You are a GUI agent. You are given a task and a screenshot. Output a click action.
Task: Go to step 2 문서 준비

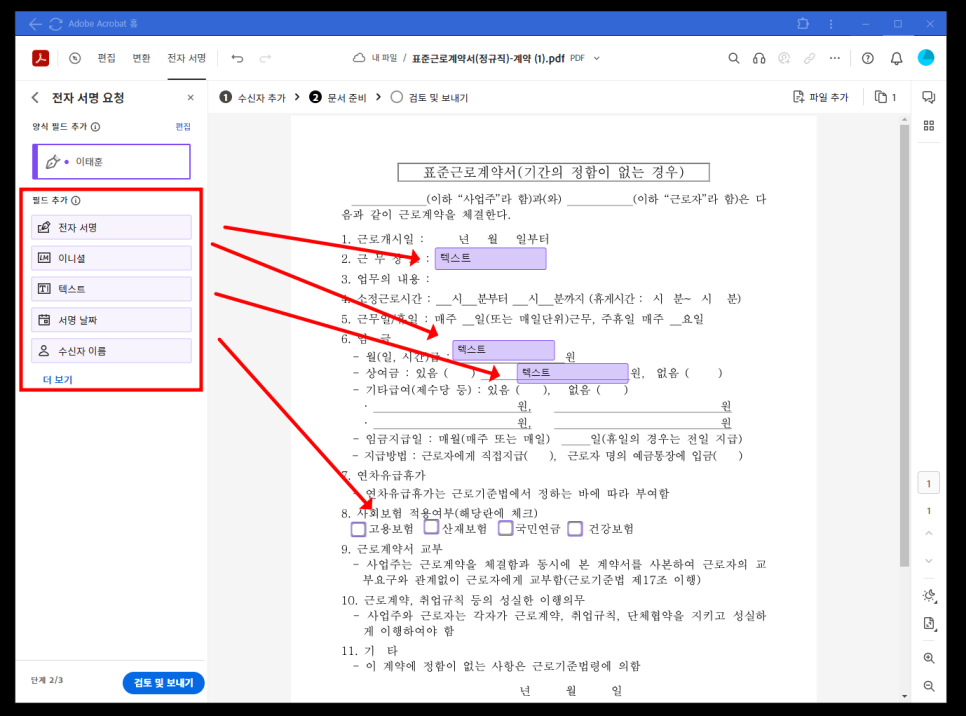pos(338,97)
